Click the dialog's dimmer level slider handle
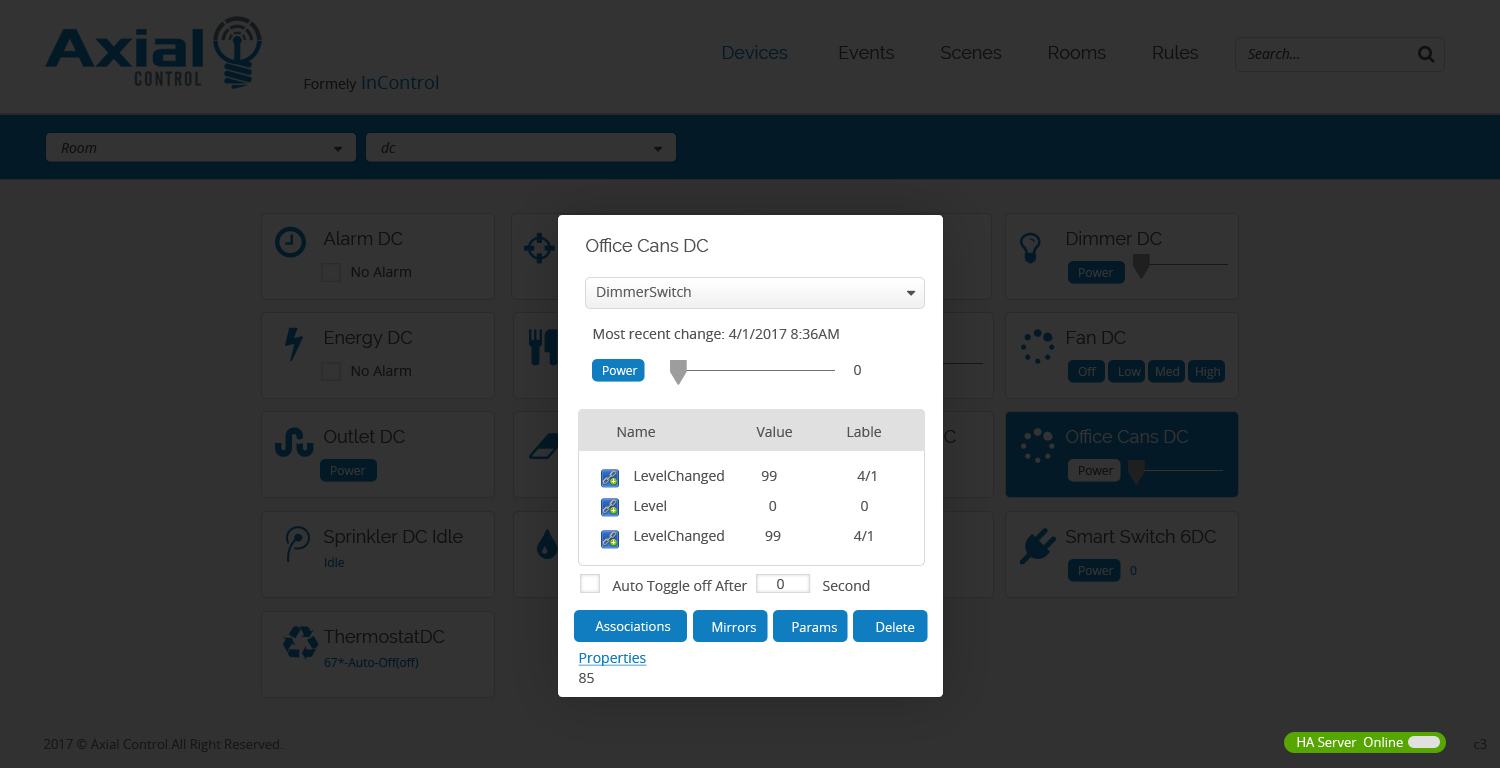The width and height of the screenshot is (1500, 768). (x=678, y=372)
